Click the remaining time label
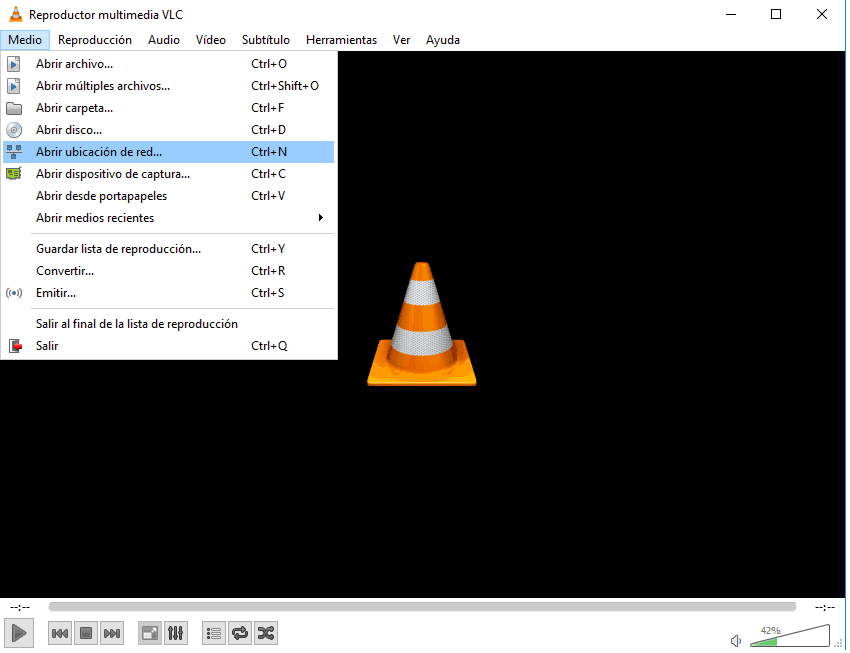Image resolution: width=850 pixels, height=653 pixels. click(x=825, y=607)
